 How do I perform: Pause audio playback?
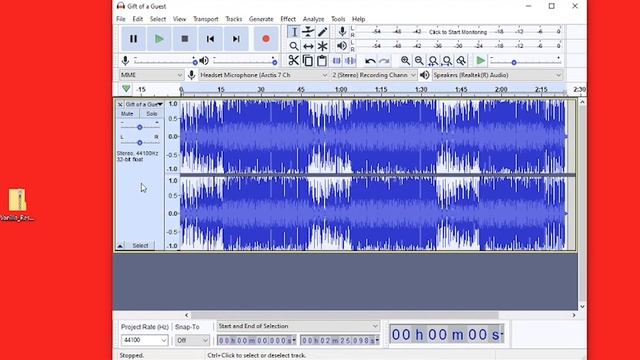tap(133, 39)
